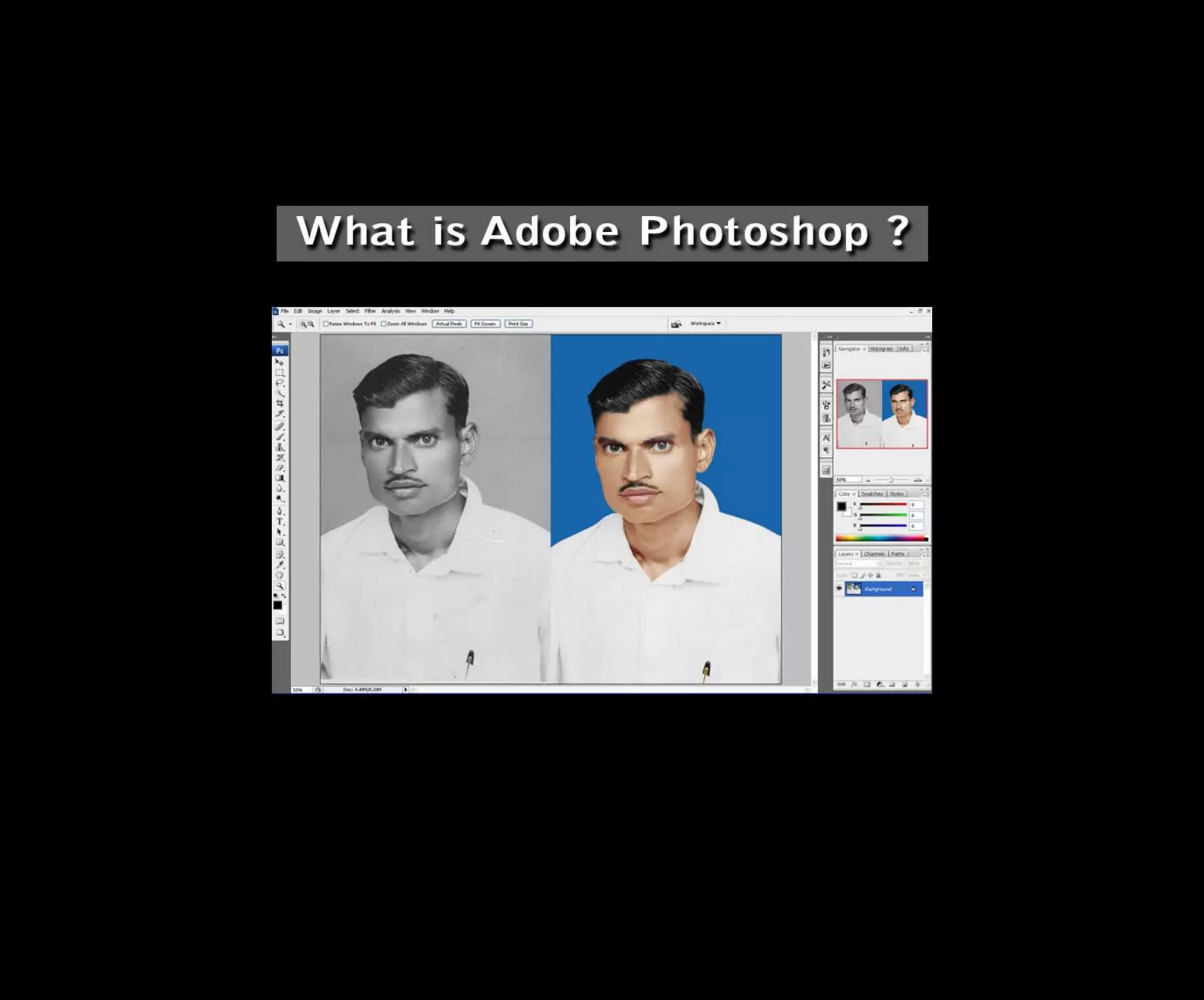Screen dimensions: 1204x1000
Task: Select the Eyedropper tool
Action: pos(280,564)
